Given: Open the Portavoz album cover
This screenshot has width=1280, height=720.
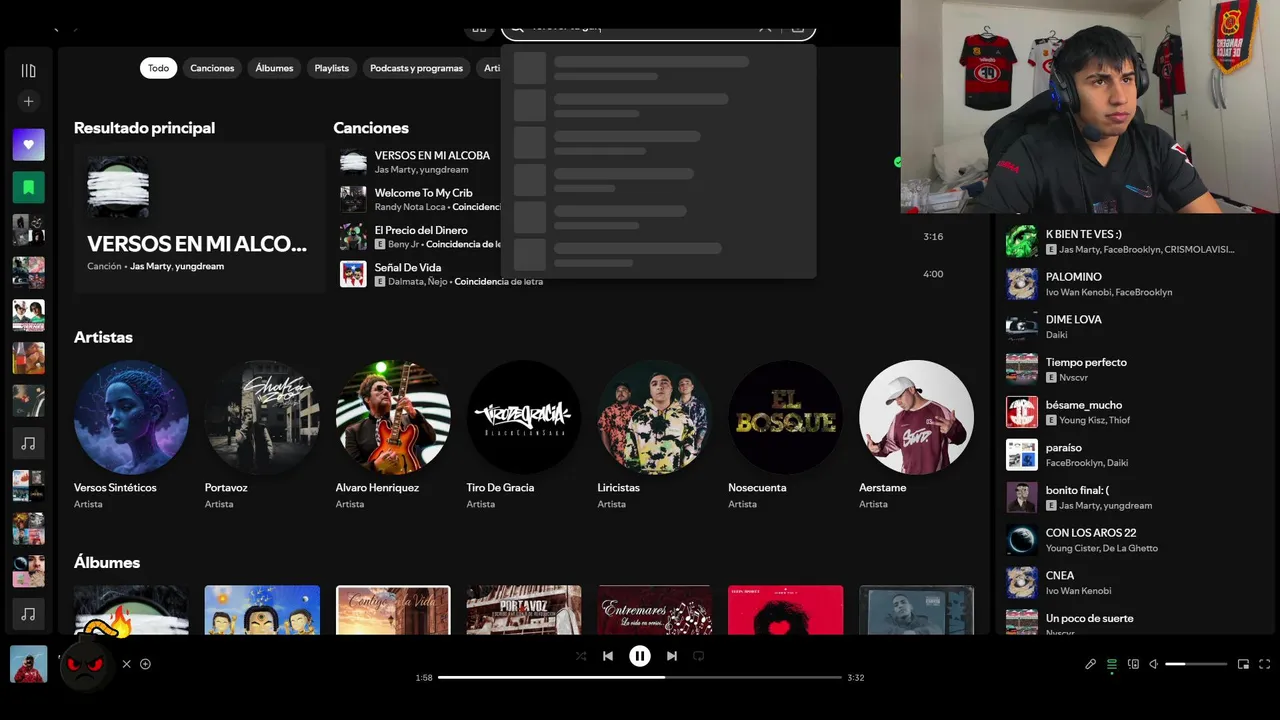Looking at the screenshot, I should pos(524,610).
